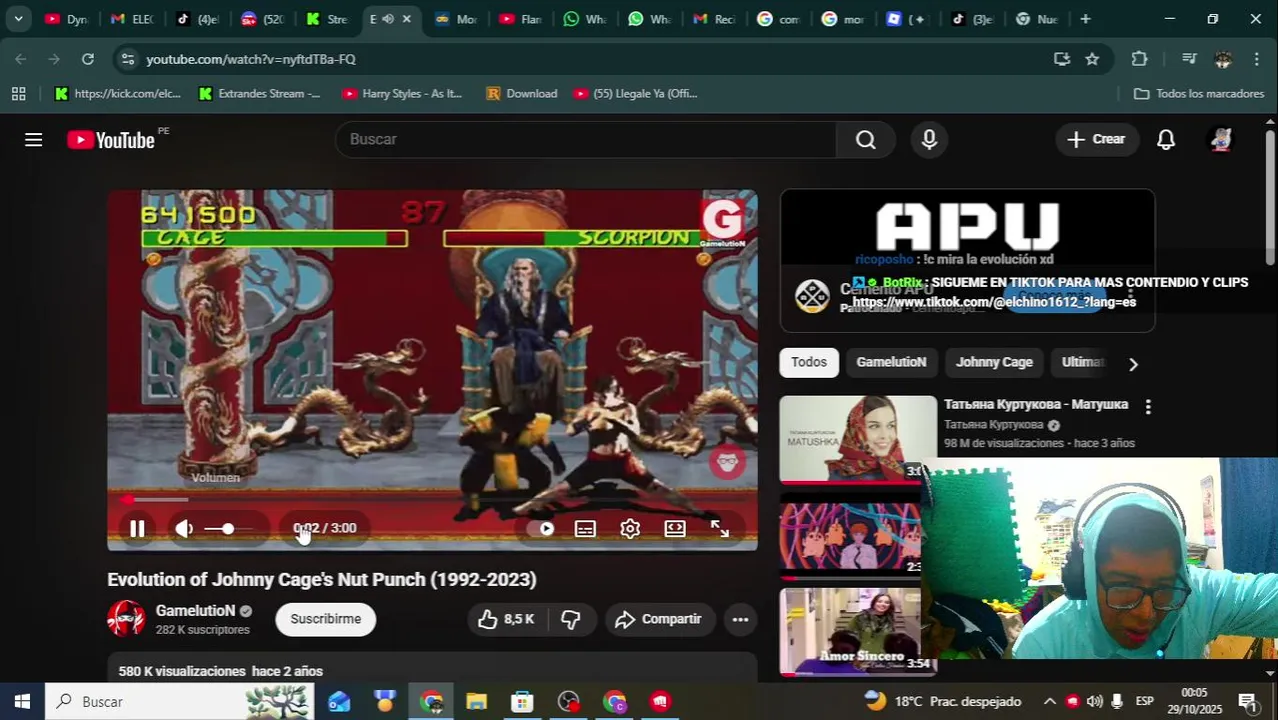Viewport: 1278px width, 720px height.
Task: Bookmark this page with the star
Action: pyautogui.click(x=1092, y=59)
